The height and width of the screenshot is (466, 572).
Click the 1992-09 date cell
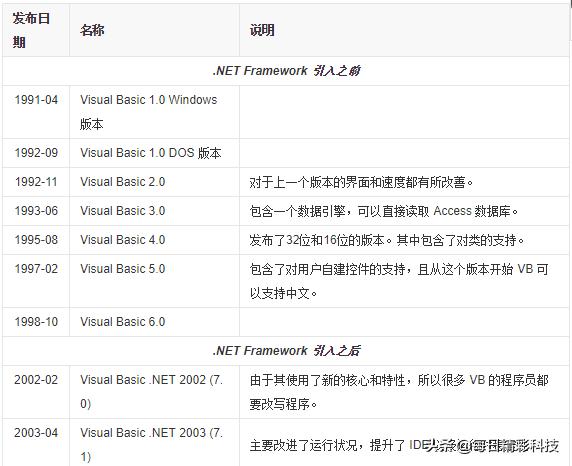point(36,153)
